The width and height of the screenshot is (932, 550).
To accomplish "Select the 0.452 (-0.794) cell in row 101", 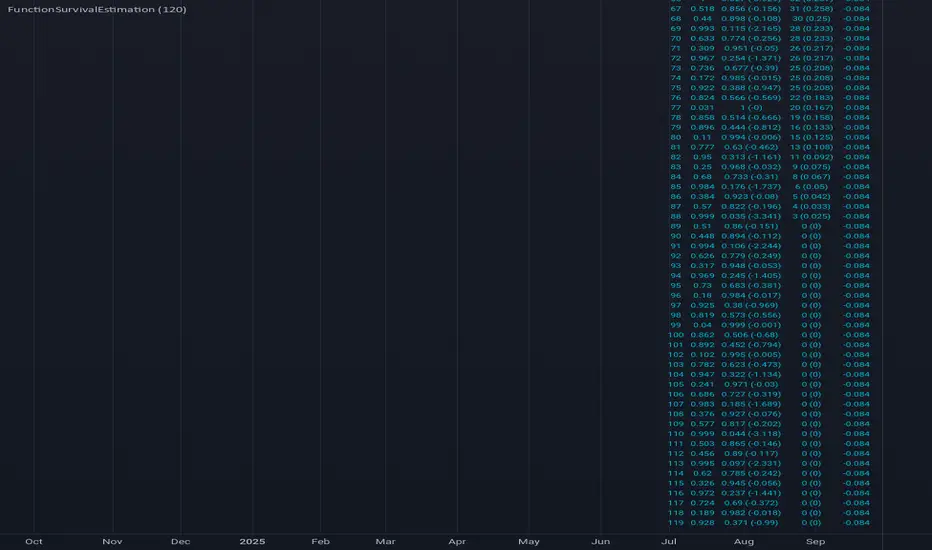I will (x=751, y=345).
